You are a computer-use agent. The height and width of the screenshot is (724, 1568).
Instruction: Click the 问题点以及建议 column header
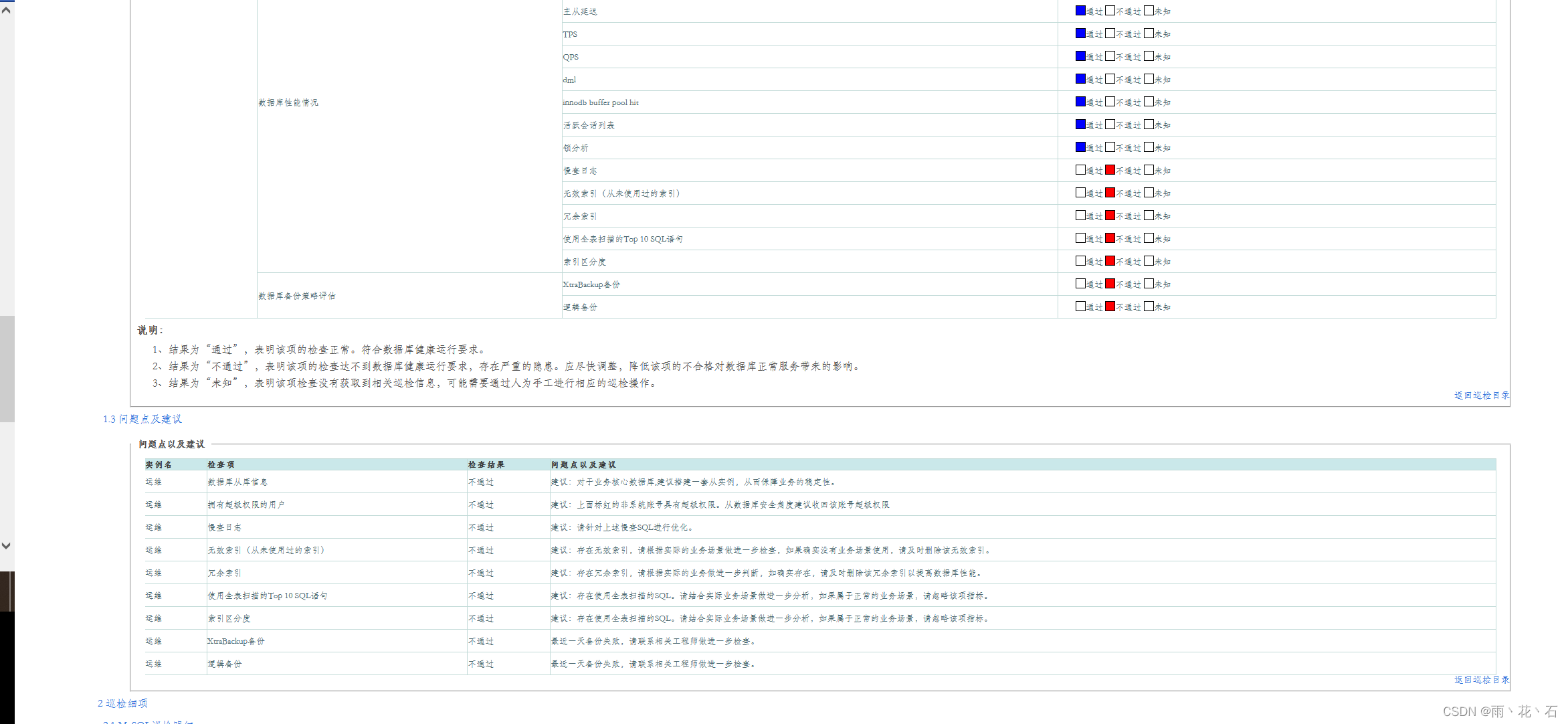583,464
